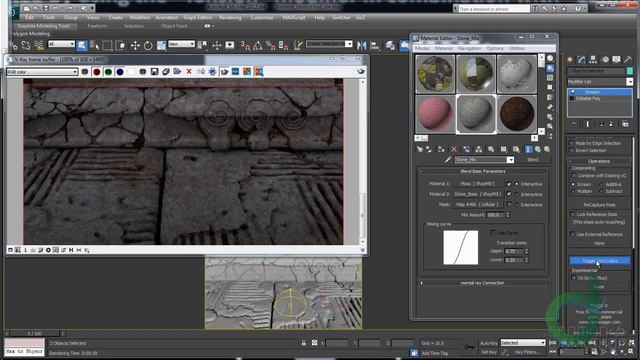Load image folder icon in frame buffer
Screen dimensions: 640x360
(x=177, y=72)
